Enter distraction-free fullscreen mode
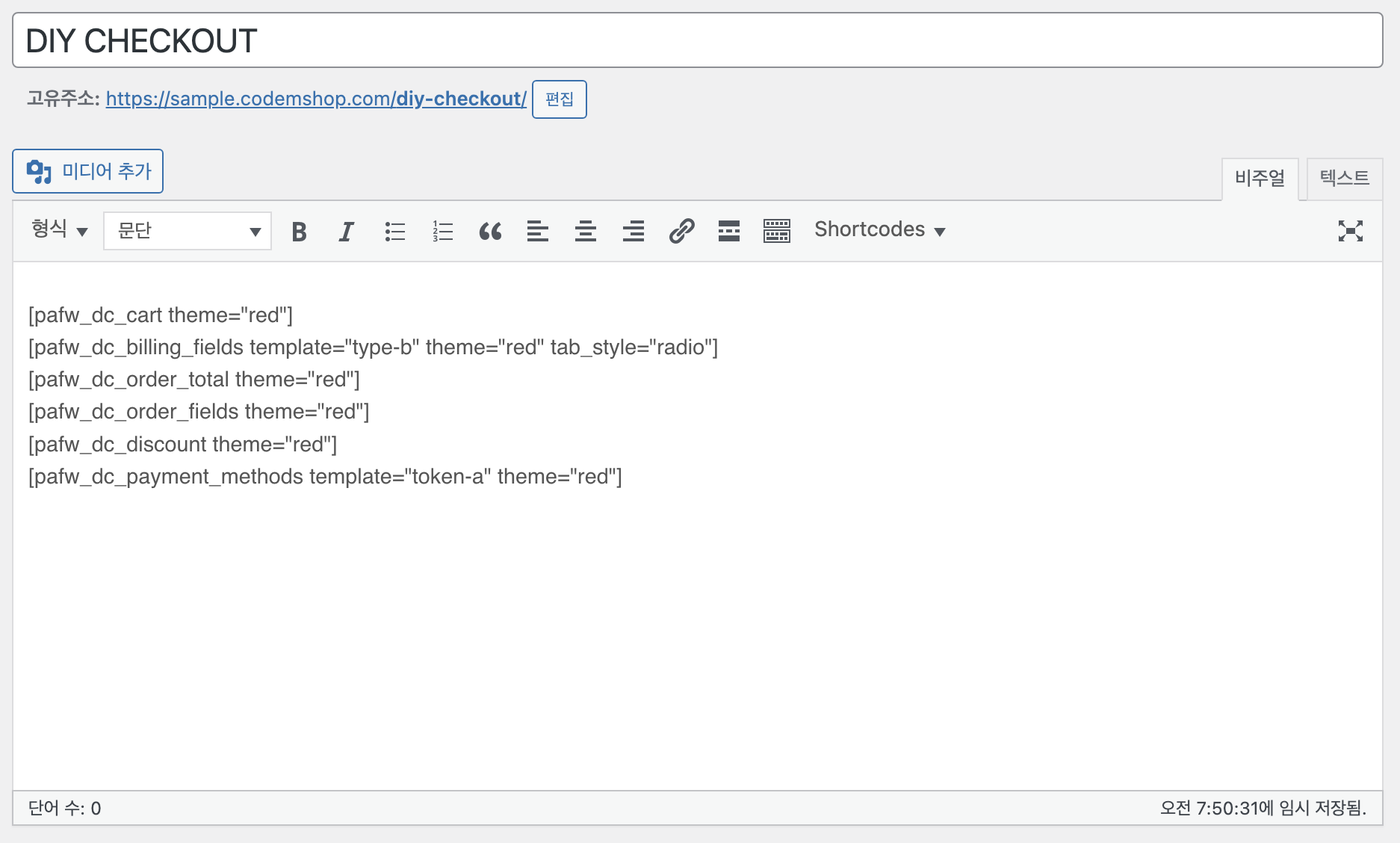 click(x=1350, y=231)
